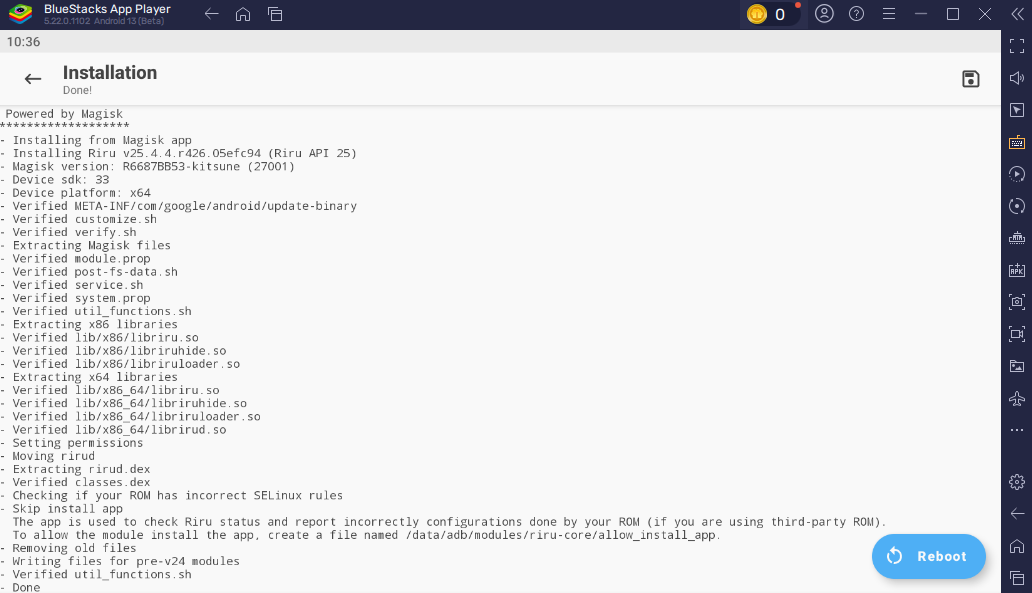Toggle fullscreen from the side toolbar
The height and width of the screenshot is (593, 1032).
1017,45
